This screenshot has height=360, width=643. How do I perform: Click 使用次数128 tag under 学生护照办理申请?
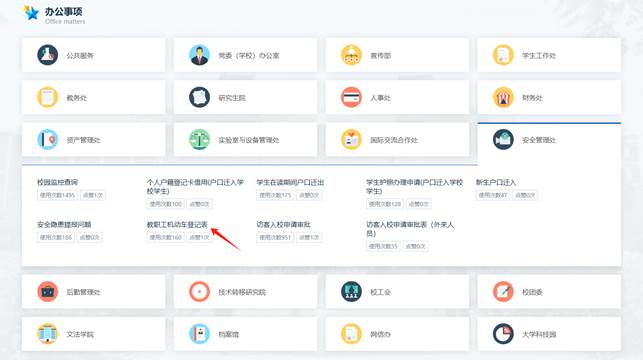385,204
